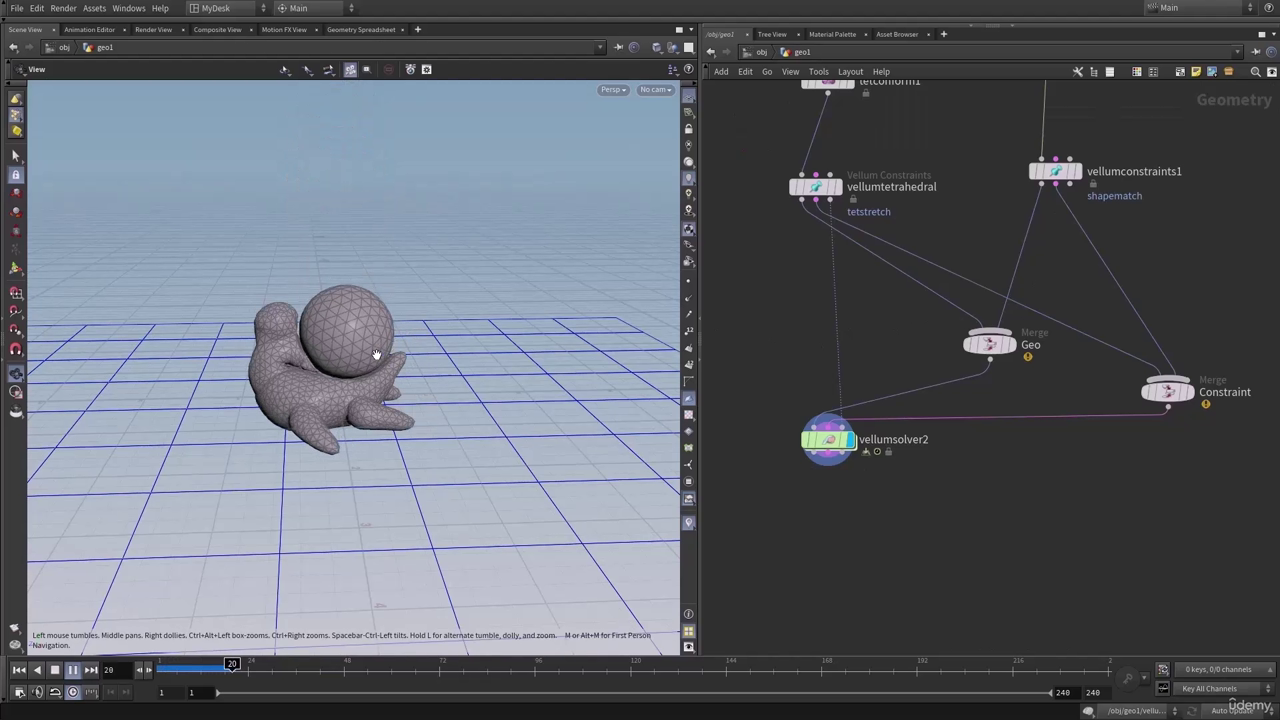The width and height of the screenshot is (1280, 720).
Task: Toggle audio speaker button in playbar
Action: coord(37,692)
